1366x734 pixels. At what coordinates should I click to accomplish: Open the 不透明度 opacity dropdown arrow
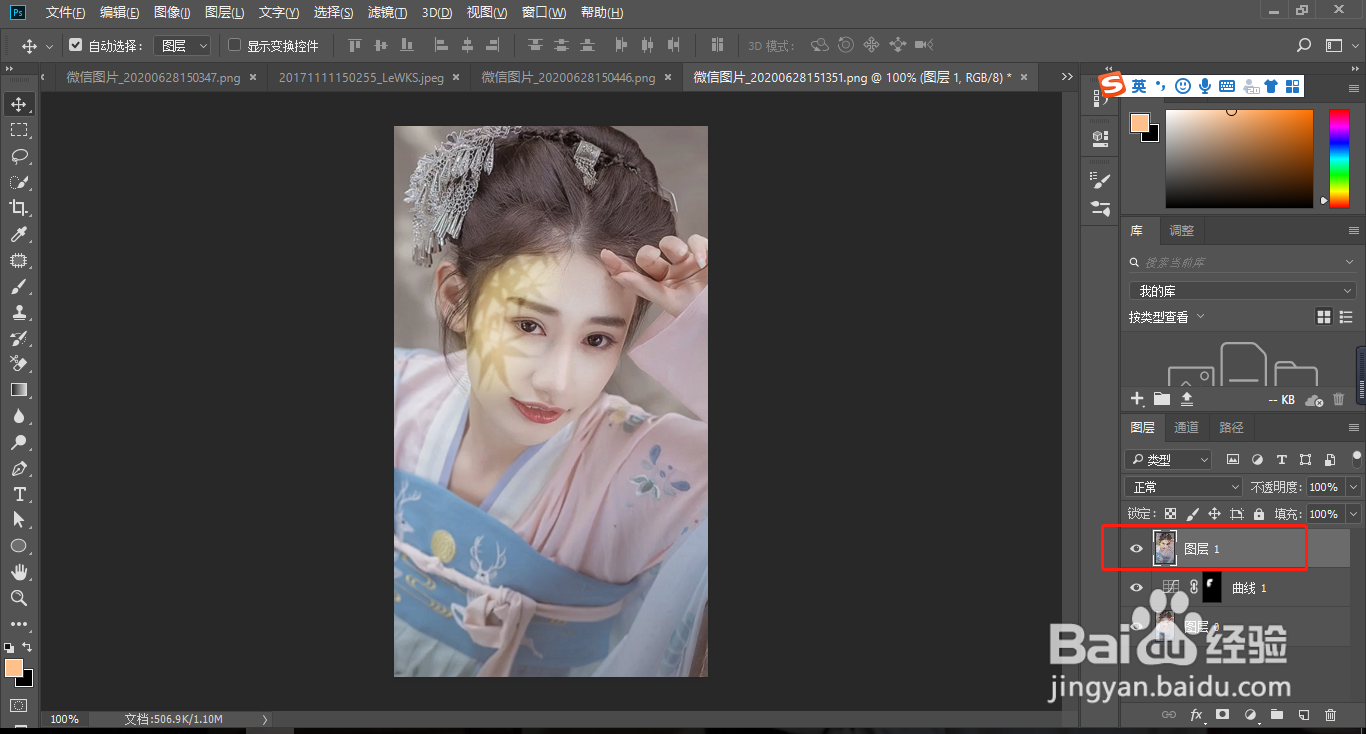pyautogui.click(x=1353, y=487)
